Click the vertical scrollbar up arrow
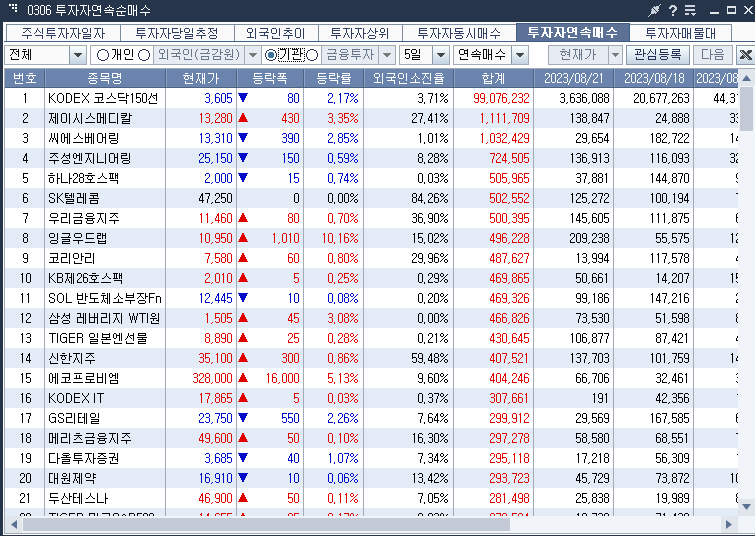 click(746, 78)
